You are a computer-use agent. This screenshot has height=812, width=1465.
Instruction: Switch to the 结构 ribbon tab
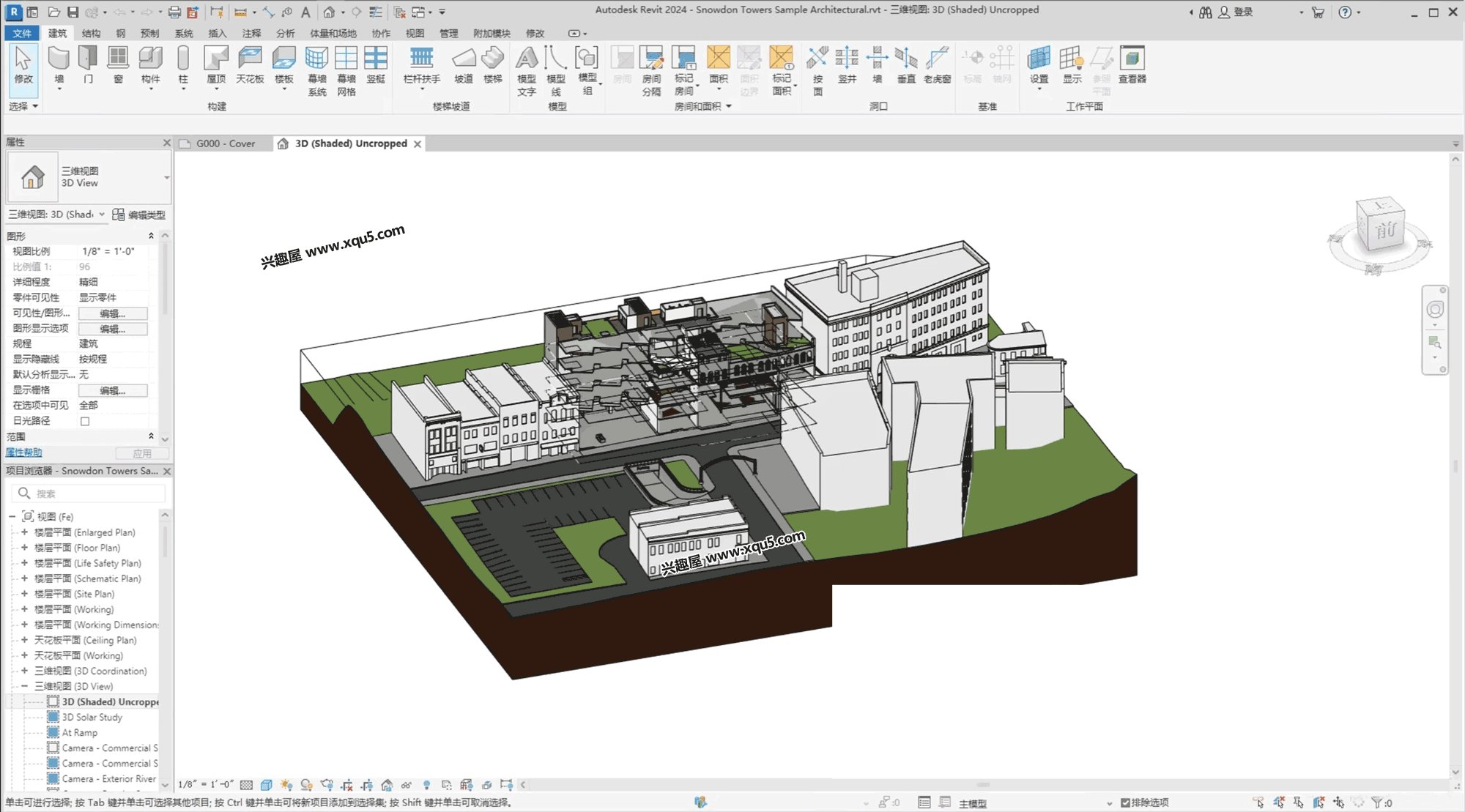point(91,33)
